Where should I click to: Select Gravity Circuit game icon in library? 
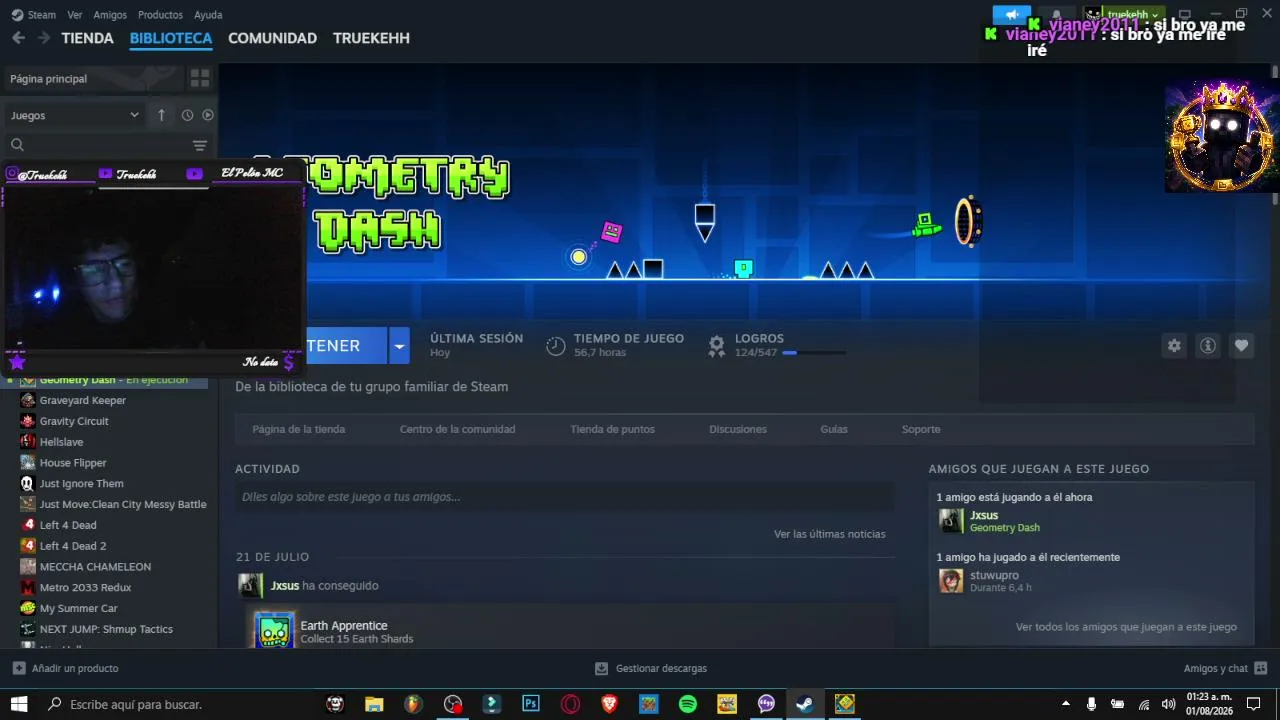click(28, 421)
